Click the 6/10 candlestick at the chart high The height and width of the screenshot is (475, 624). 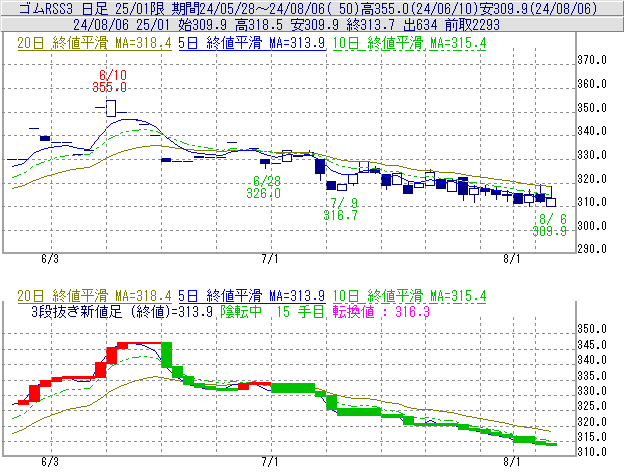click(111, 108)
